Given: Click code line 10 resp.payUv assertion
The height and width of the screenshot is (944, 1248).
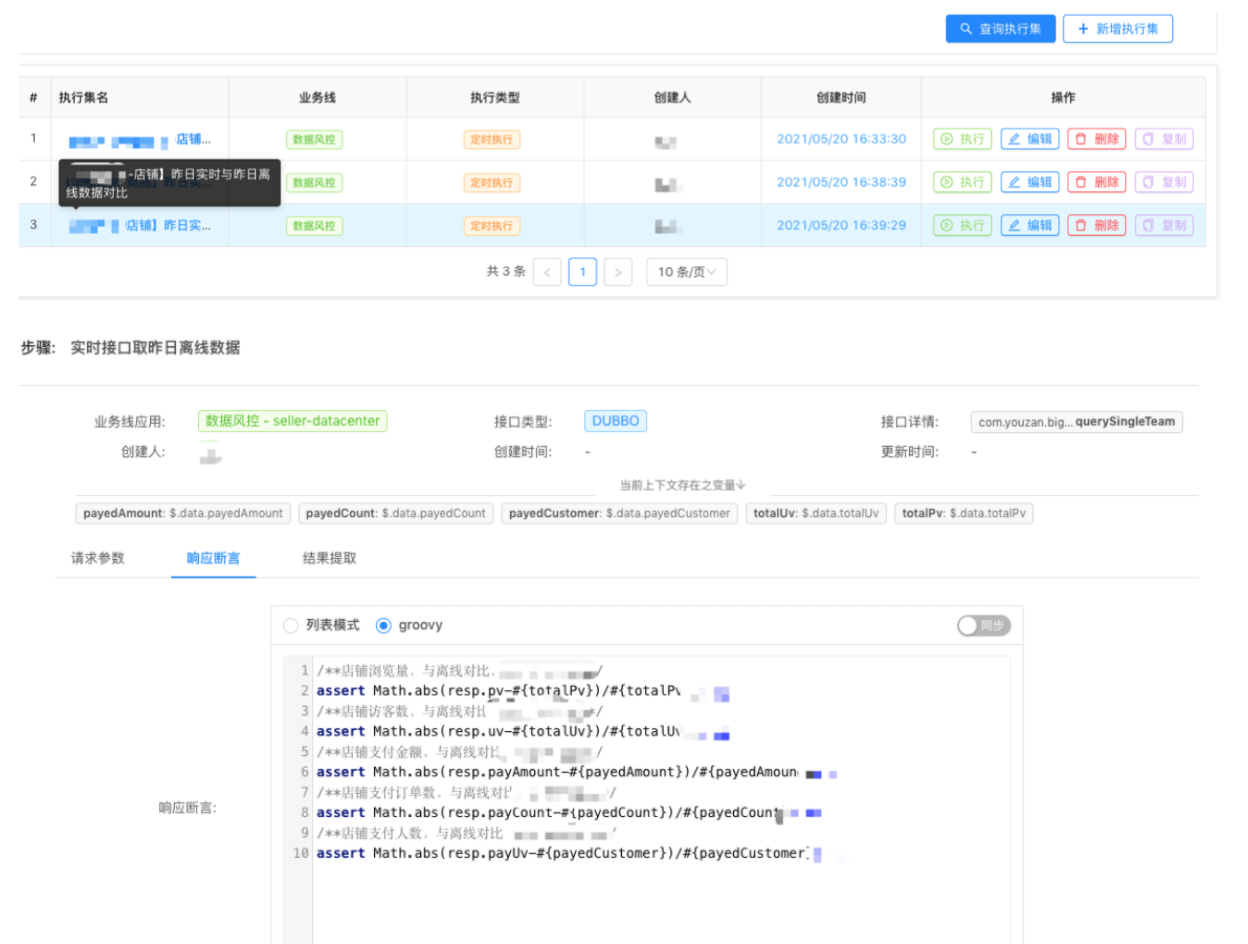Looking at the screenshot, I should pos(569,853).
